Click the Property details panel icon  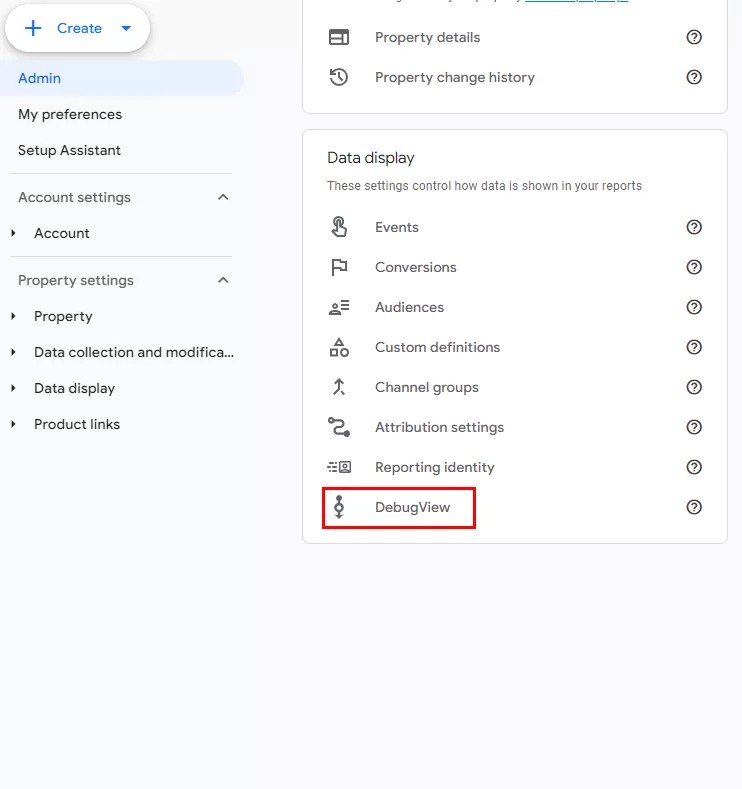[x=339, y=37]
